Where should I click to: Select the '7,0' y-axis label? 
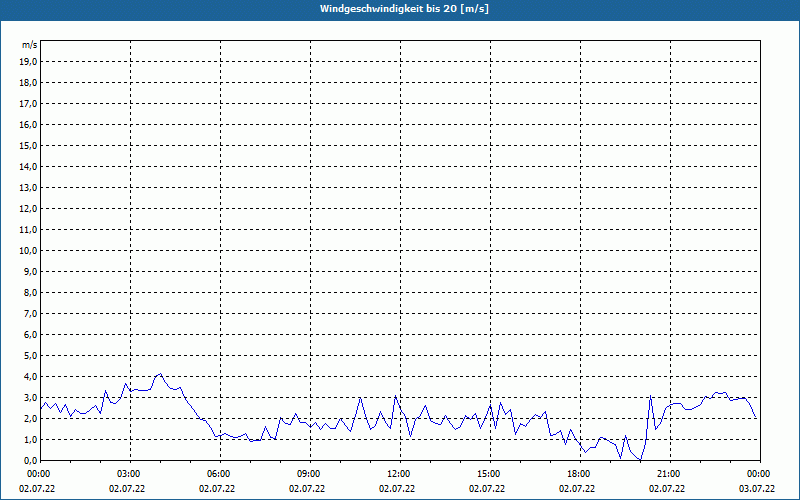30,313
